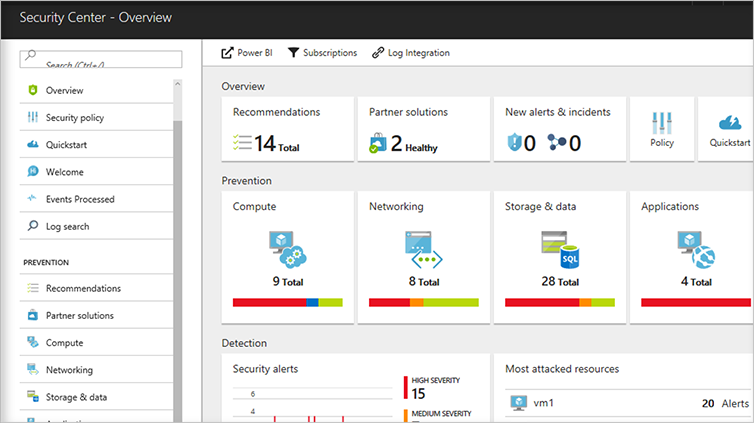Click the Recommendations list icon in sidebar

33,288
